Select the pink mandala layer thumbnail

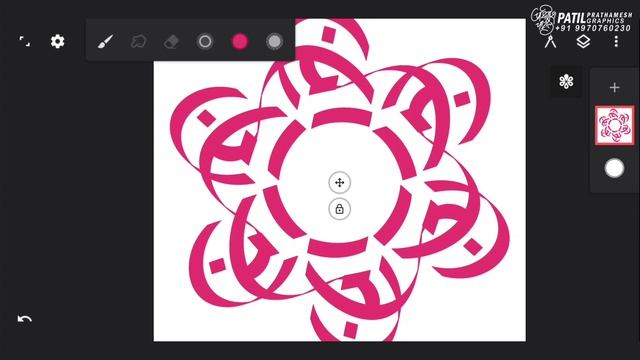[x=614, y=125]
